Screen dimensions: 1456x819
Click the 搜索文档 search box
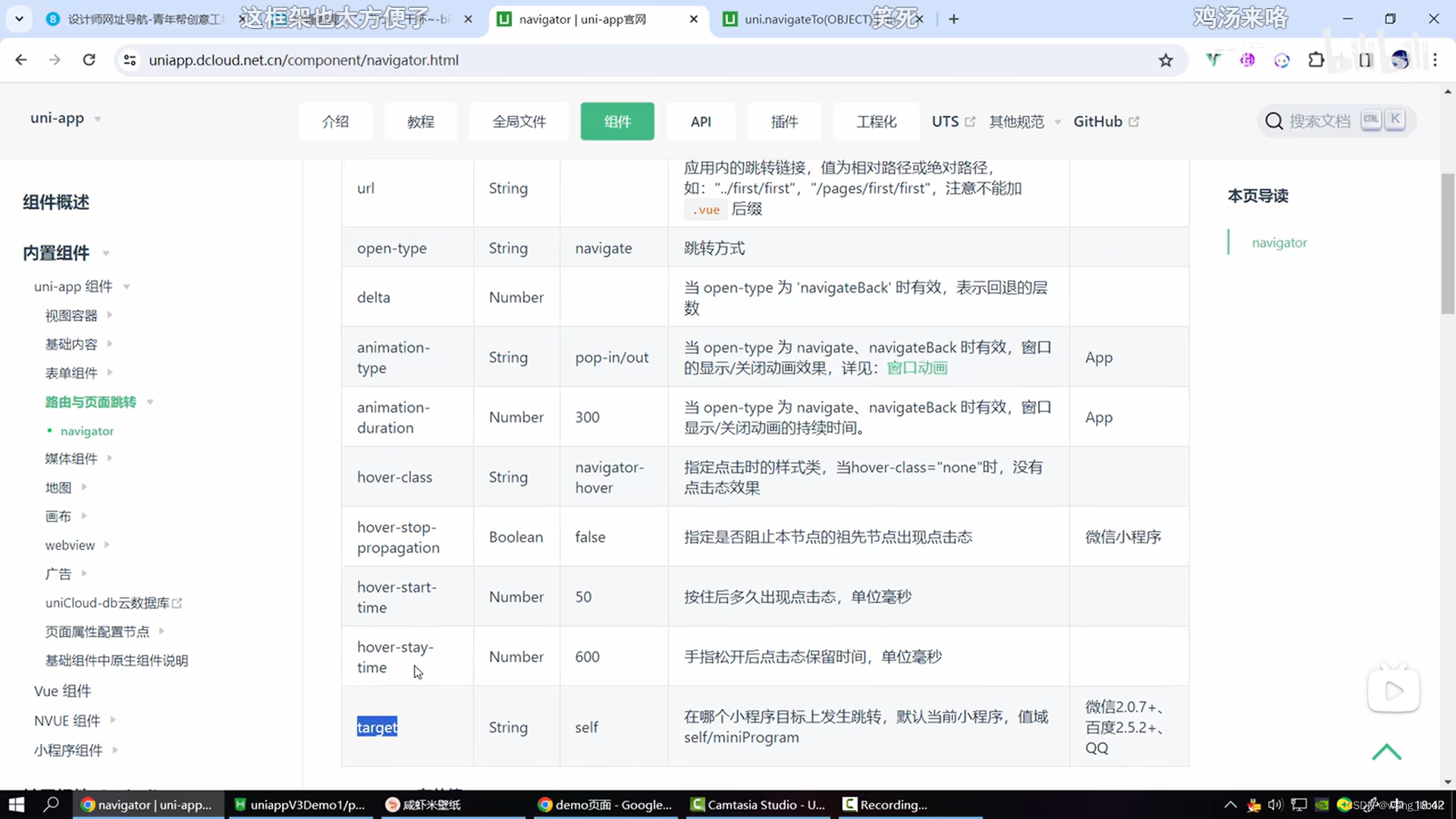pos(1336,121)
